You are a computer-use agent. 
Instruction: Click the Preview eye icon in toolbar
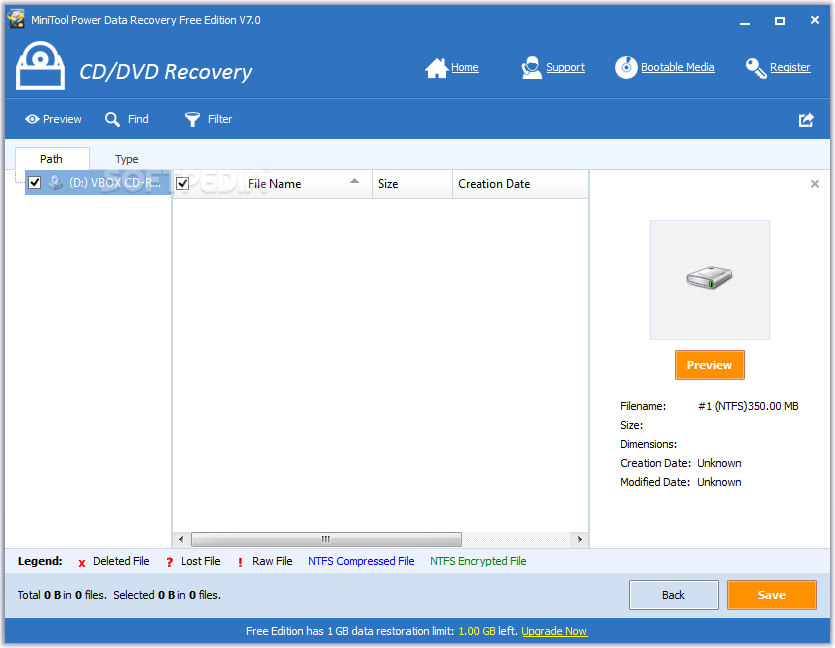pyautogui.click(x=32, y=119)
